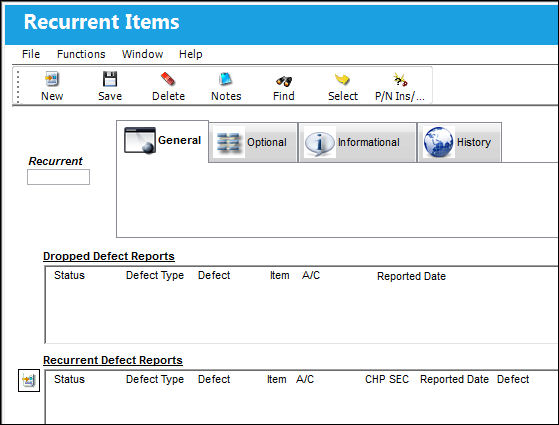Click the Find binoculars icon
559x425 pixels.
284,81
